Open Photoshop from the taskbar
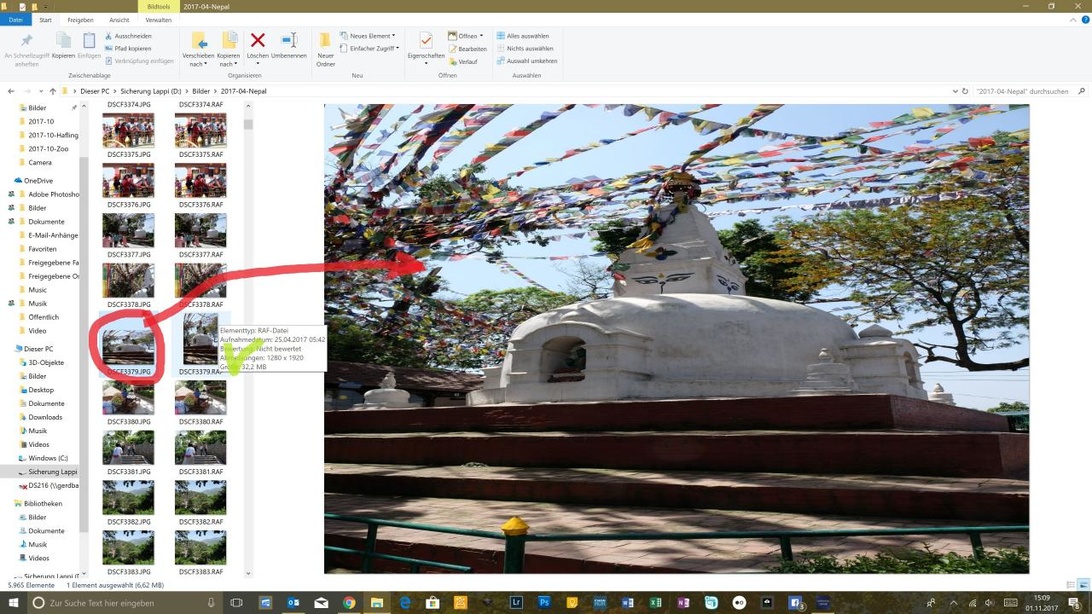Image resolution: width=1092 pixels, height=614 pixels. click(544, 603)
